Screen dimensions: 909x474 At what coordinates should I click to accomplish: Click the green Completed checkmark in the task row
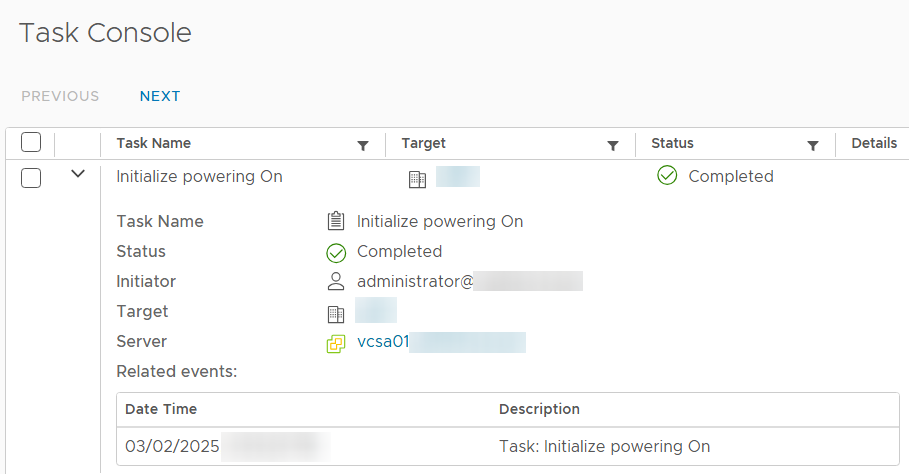(667, 175)
